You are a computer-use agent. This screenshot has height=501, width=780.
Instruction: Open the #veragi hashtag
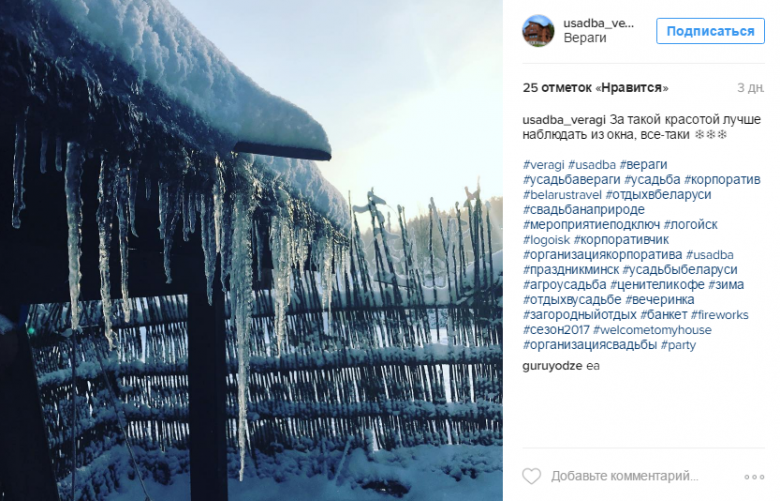[x=543, y=165]
